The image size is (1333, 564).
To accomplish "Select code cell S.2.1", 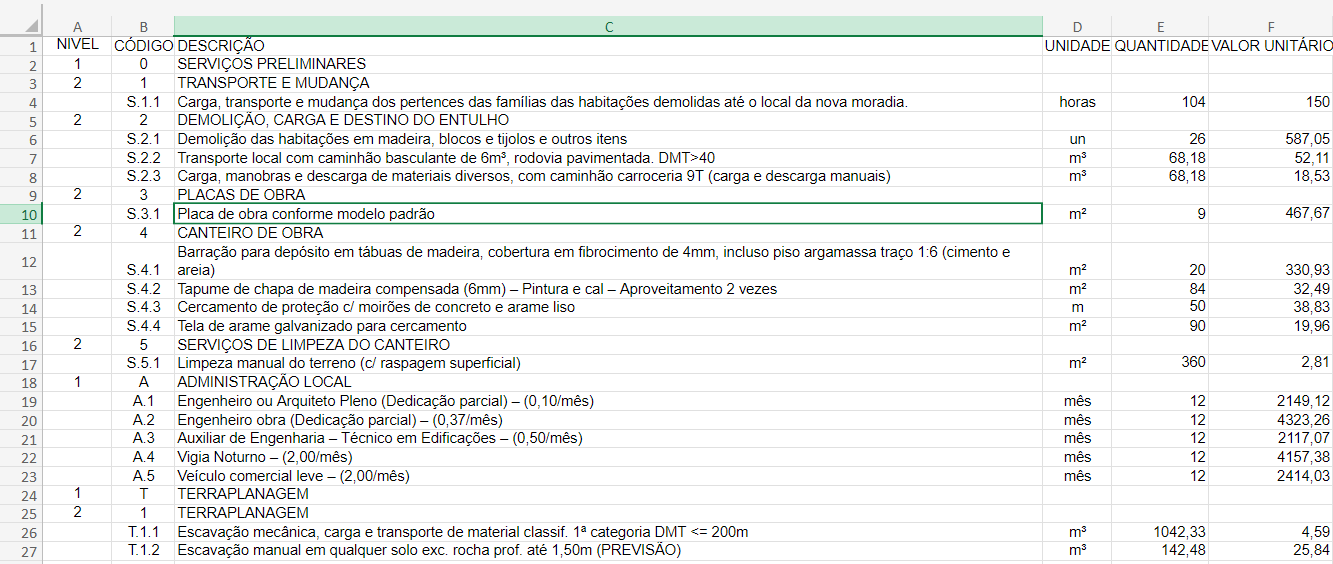I will click(143, 139).
